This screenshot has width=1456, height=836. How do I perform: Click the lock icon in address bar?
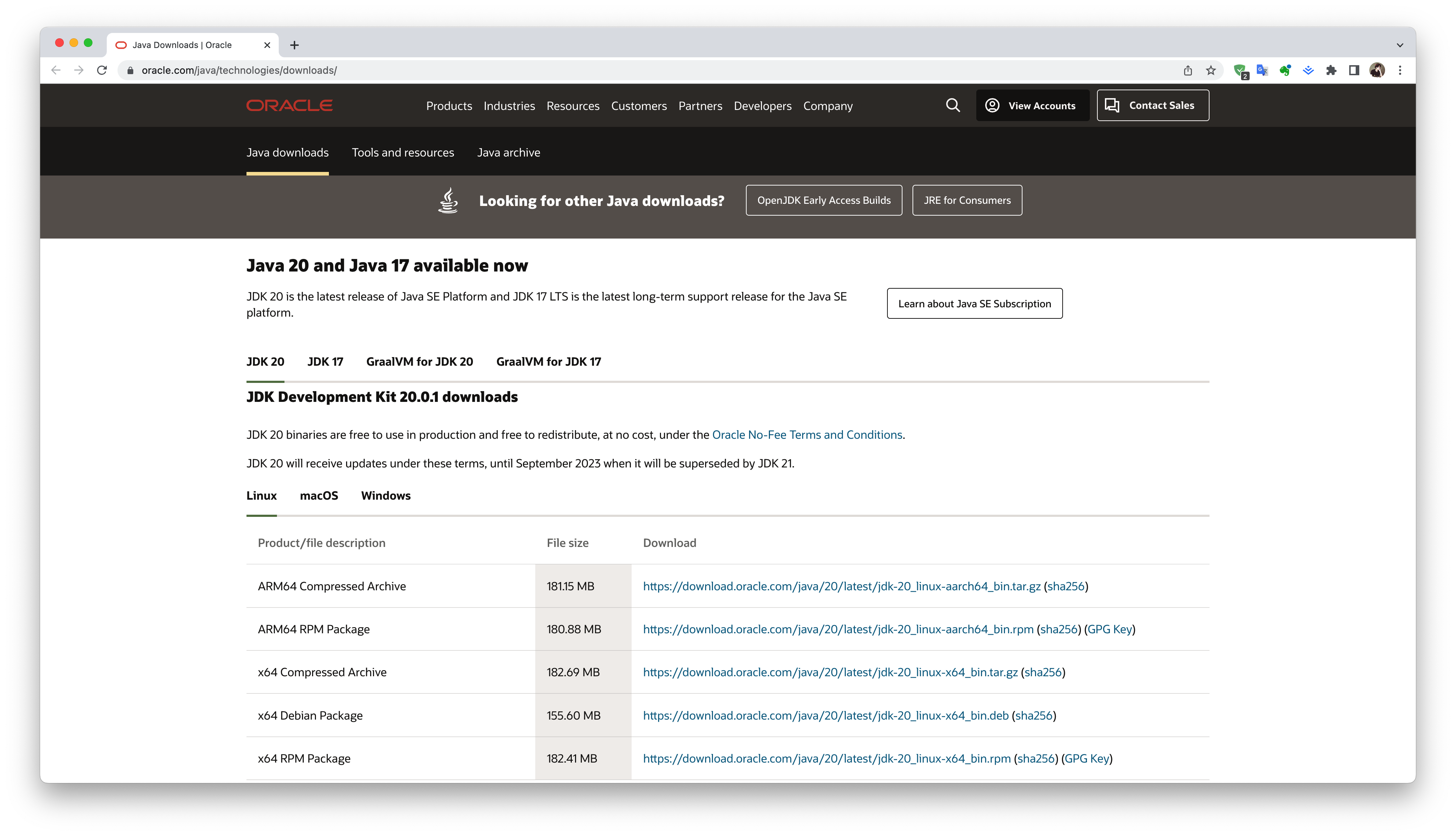(x=130, y=70)
